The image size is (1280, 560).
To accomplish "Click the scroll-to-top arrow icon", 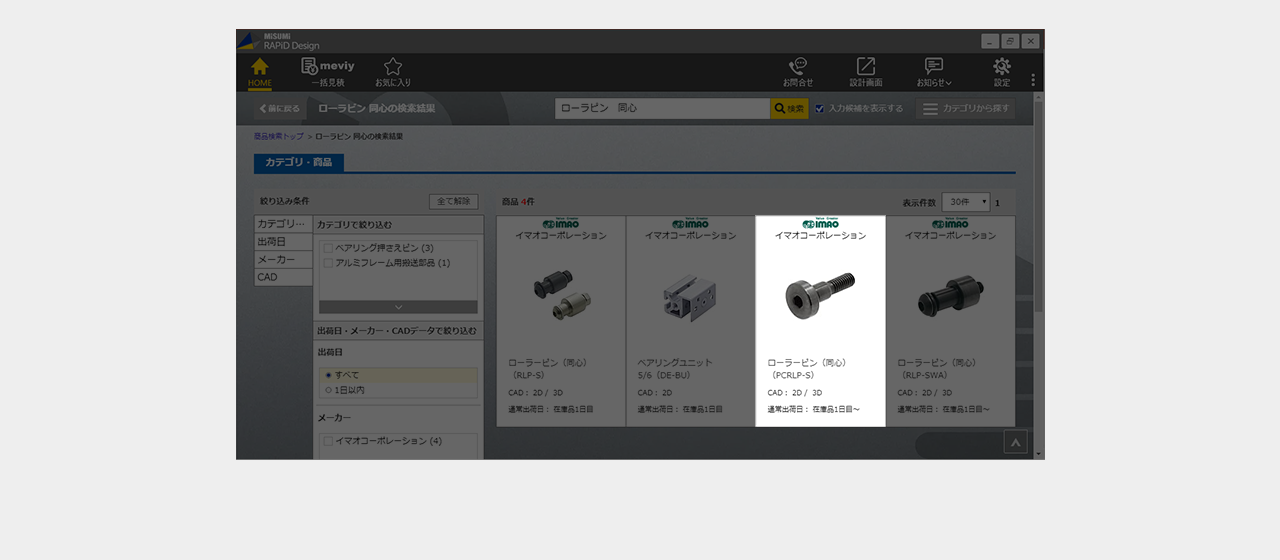I will 1015,442.
